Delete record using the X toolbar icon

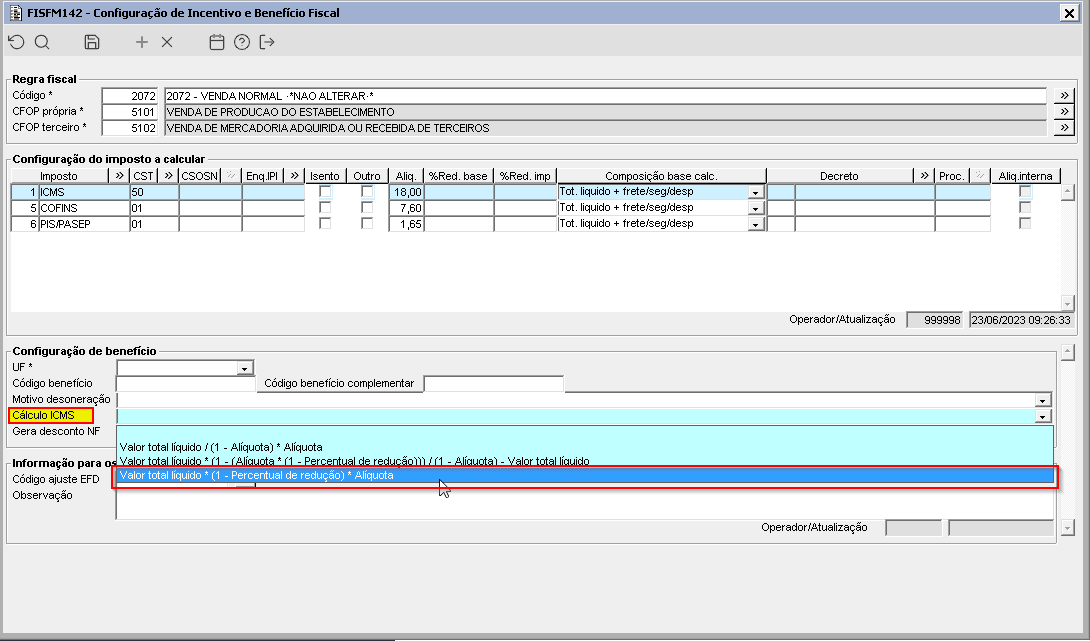(167, 42)
